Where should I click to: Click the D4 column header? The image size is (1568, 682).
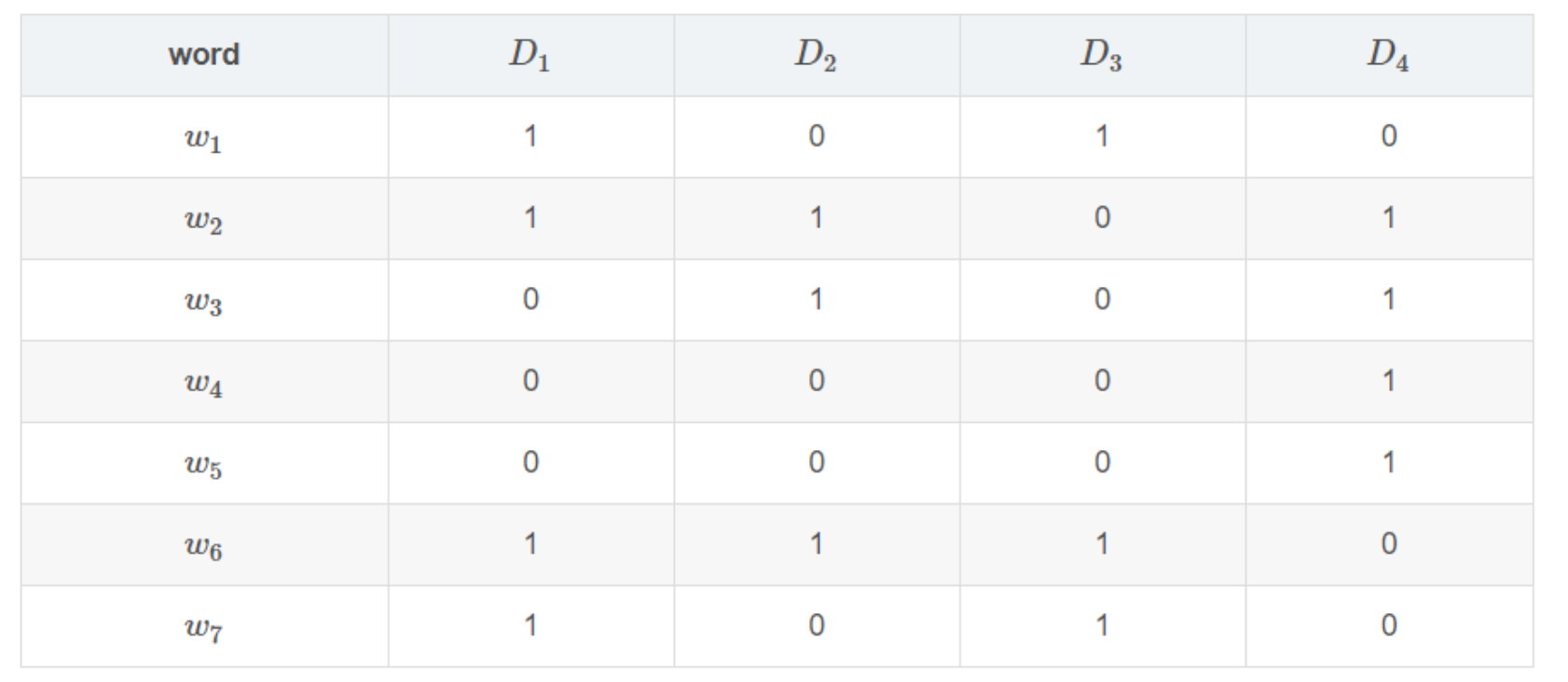1388,55
